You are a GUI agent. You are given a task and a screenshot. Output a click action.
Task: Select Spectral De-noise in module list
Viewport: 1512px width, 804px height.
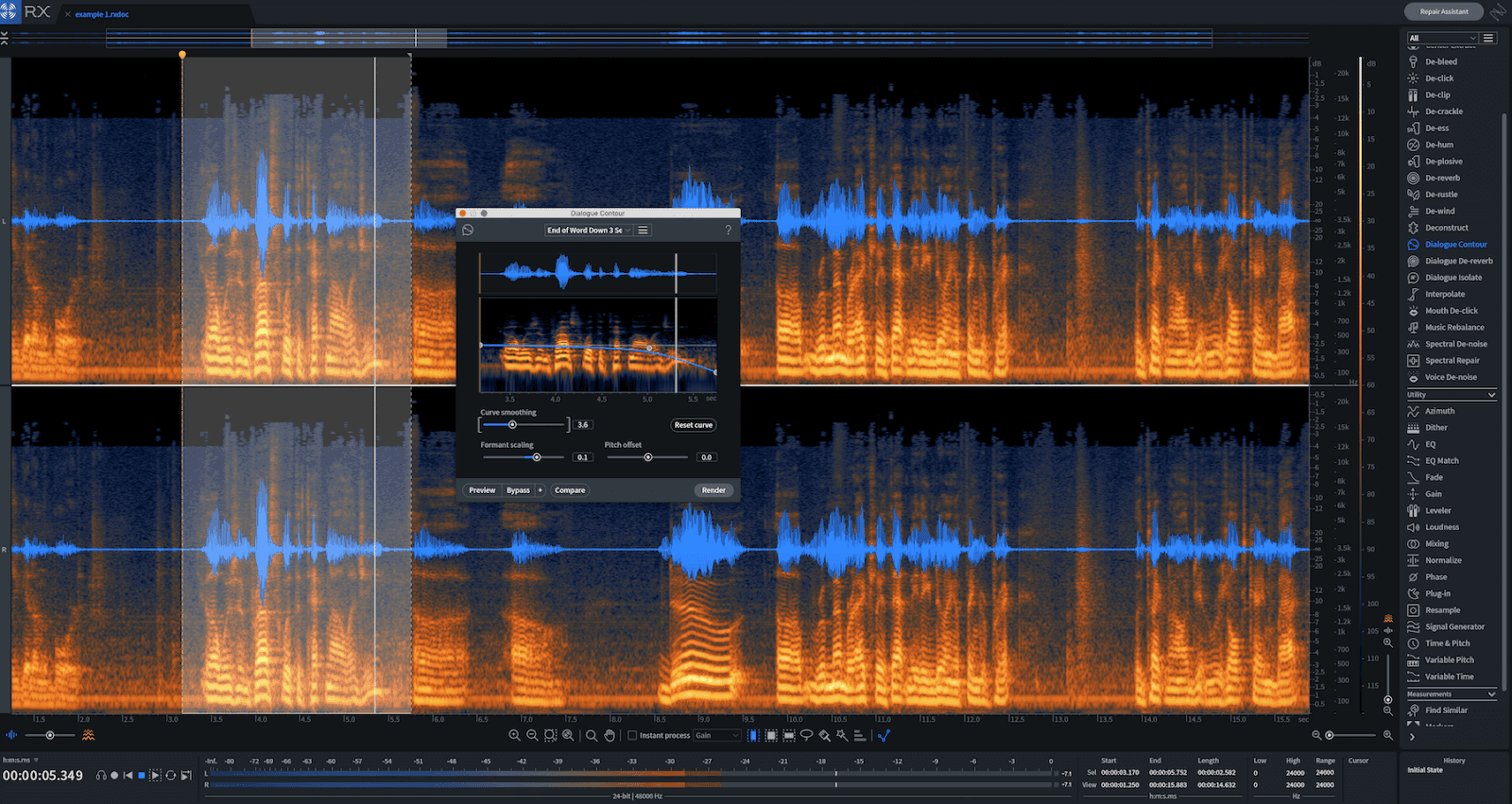click(1456, 344)
